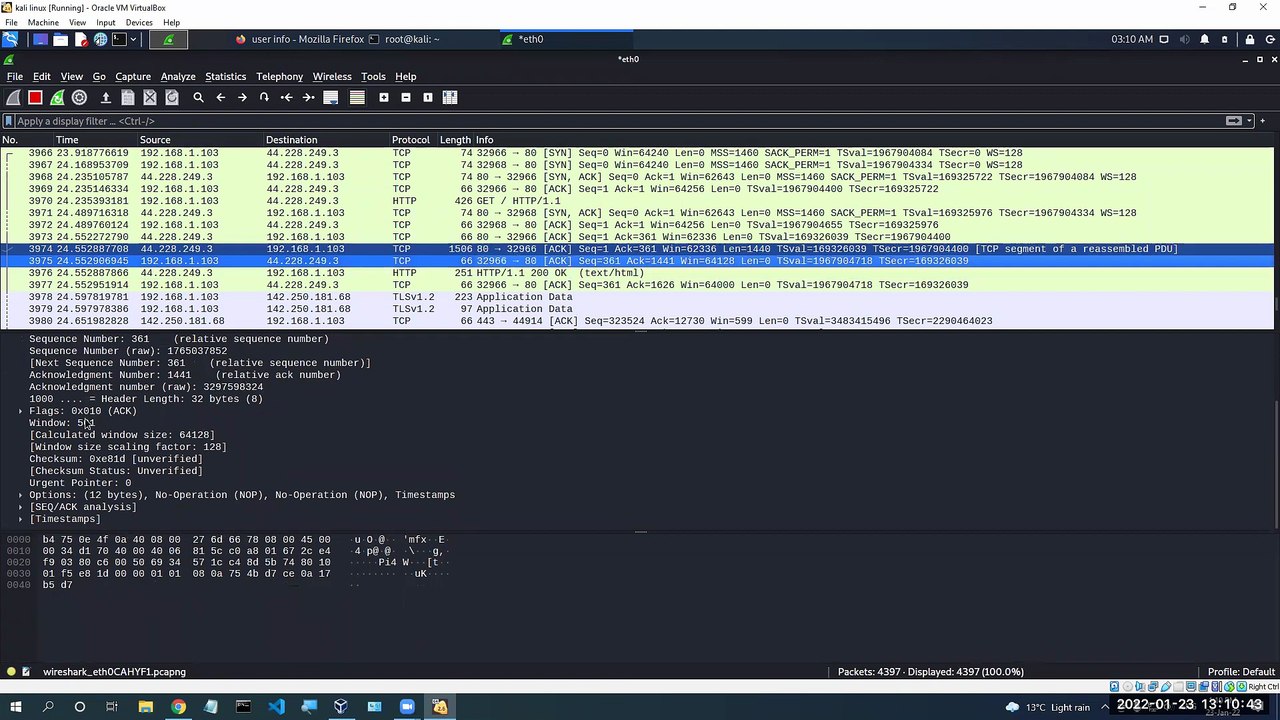This screenshot has width=1280, height=720.
Task: Open the View menu
Action: coord(71,76)
